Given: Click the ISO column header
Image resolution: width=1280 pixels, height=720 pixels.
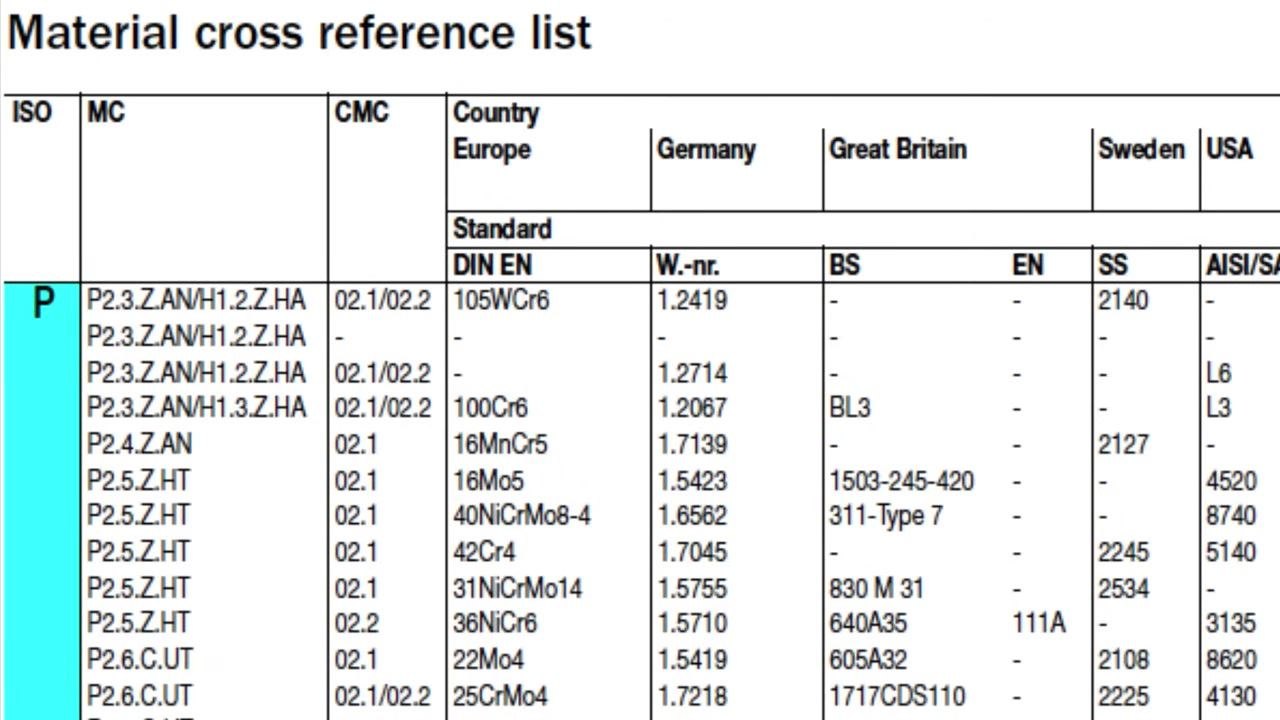Looking at the screenshot, I should click(32, 112).
